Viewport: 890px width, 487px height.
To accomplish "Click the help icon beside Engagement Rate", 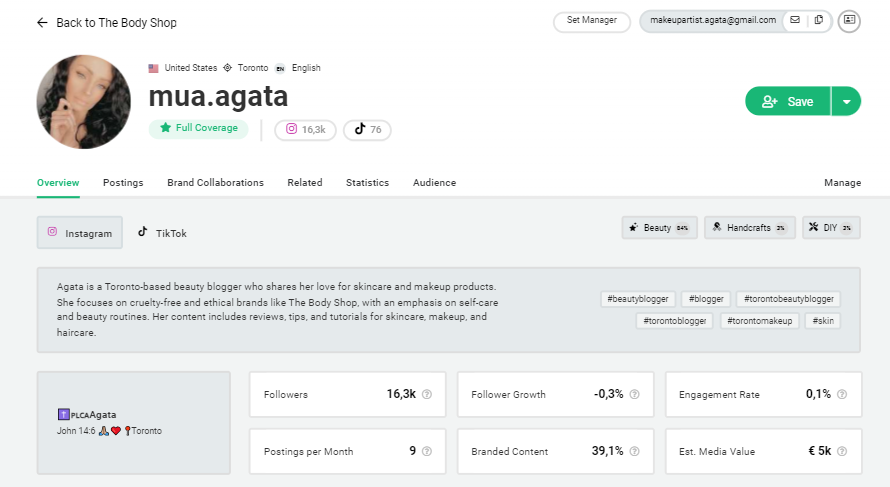I will [x=842, y=394].
